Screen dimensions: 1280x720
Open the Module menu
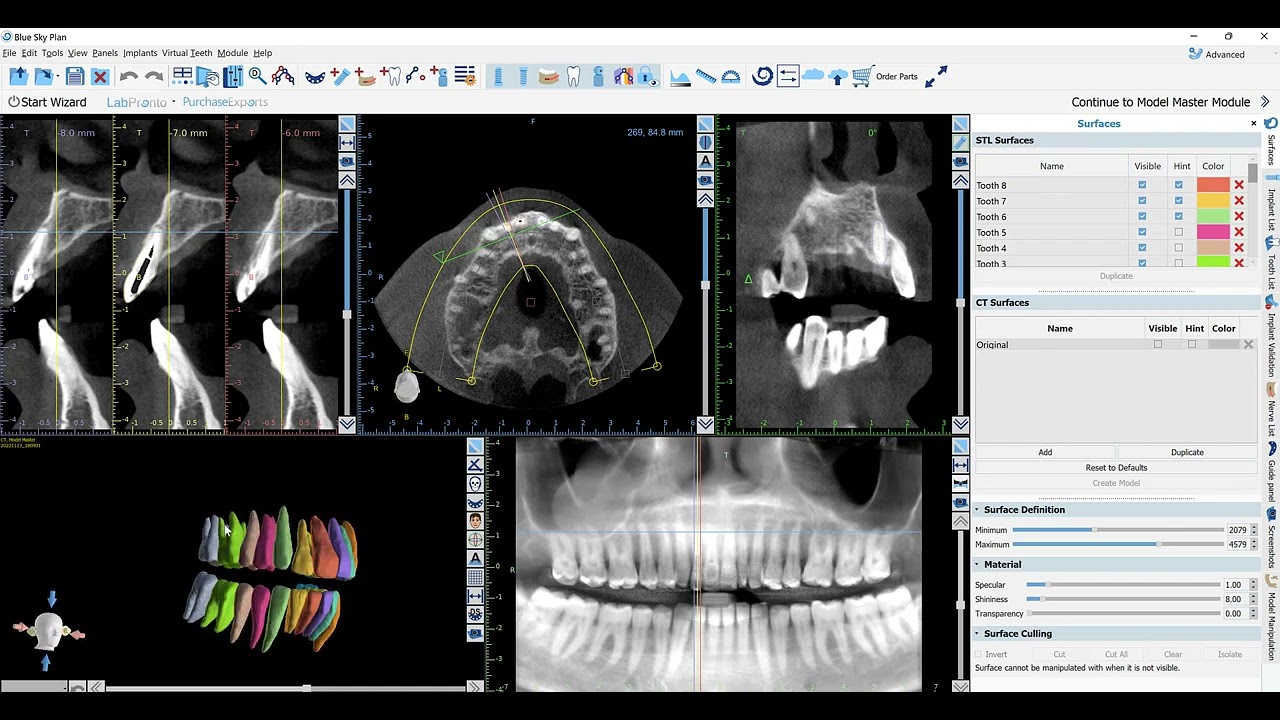click(232, 53)
